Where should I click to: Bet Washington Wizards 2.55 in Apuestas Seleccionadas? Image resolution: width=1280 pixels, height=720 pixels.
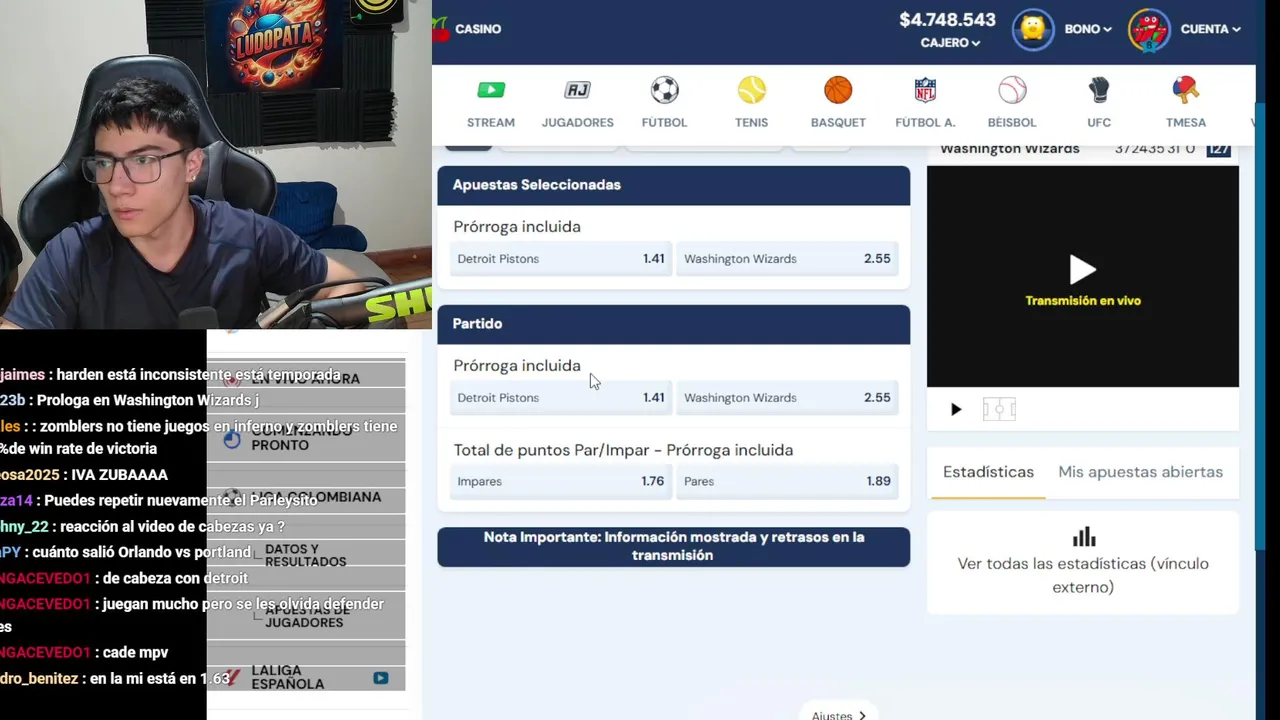[x=786, y=259]
